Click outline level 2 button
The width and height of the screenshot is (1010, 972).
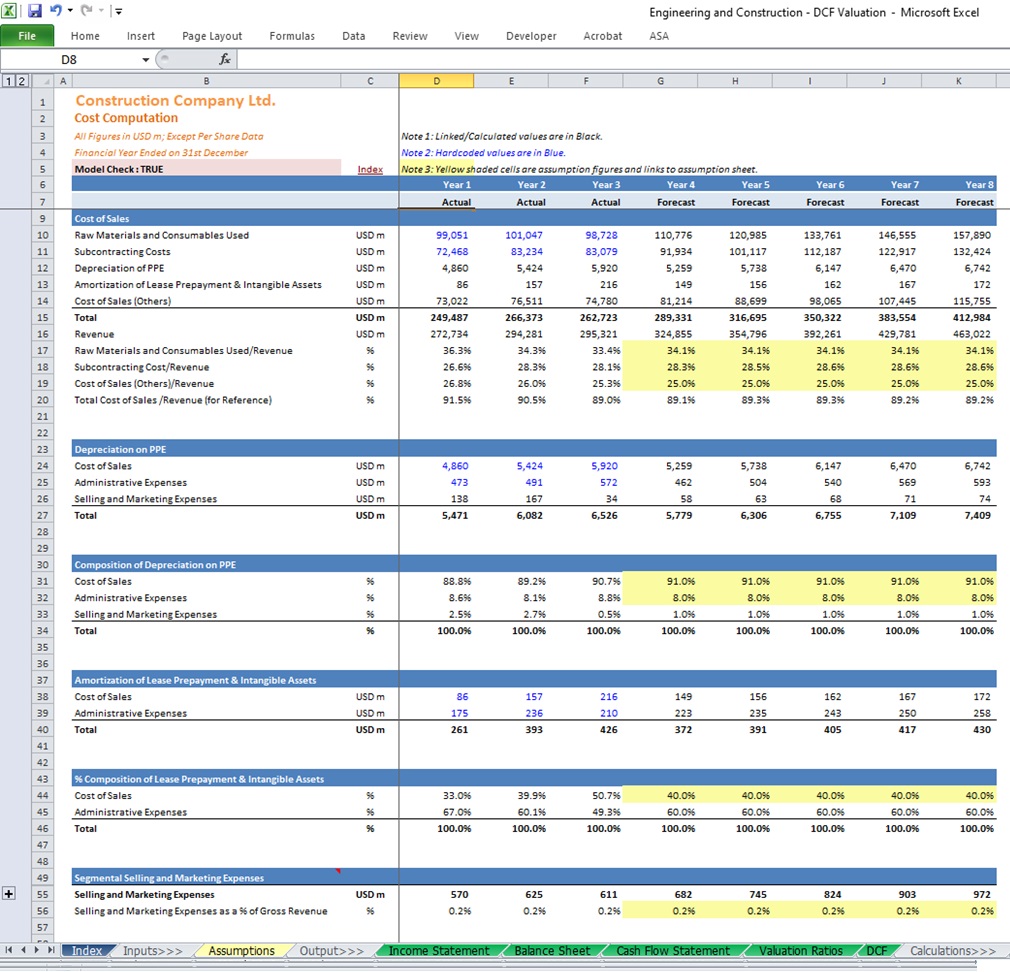pos(21,81)
